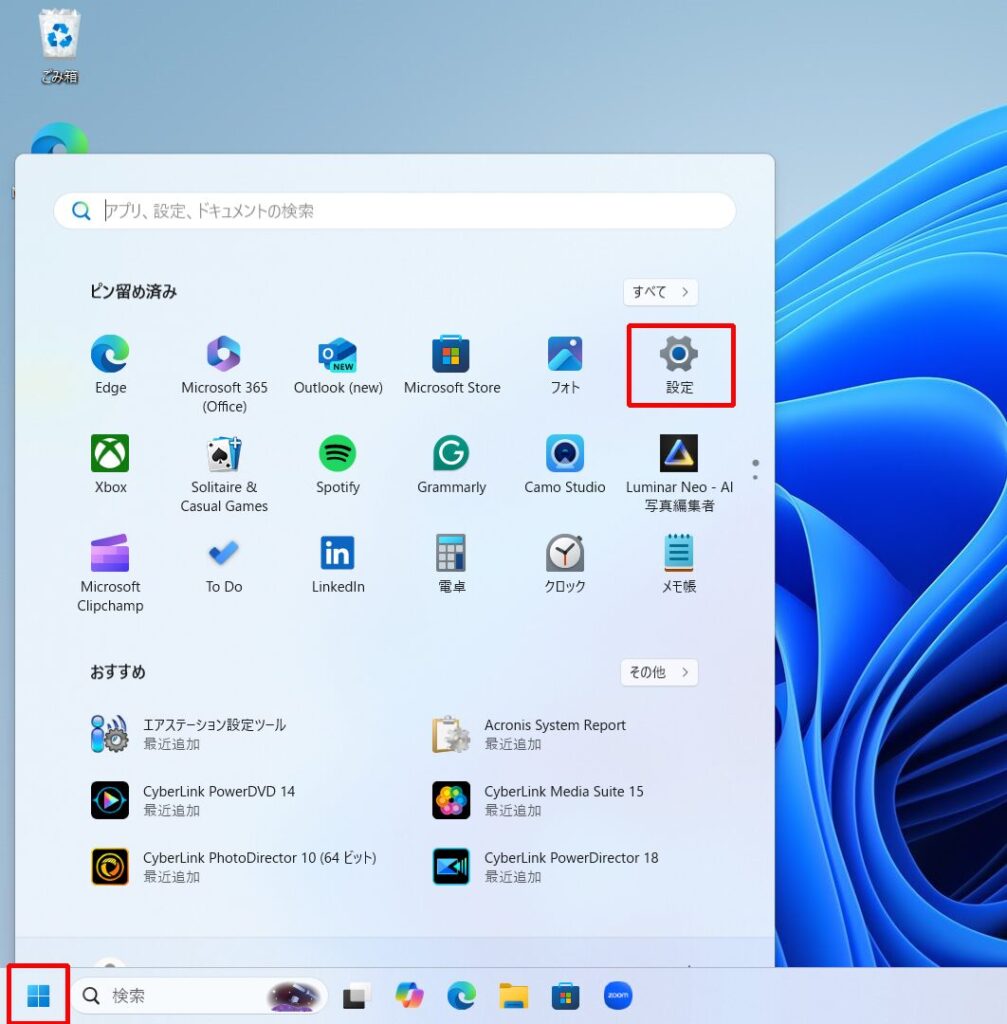
Task: Click the Windows Start button
Action: coord(39,995)
